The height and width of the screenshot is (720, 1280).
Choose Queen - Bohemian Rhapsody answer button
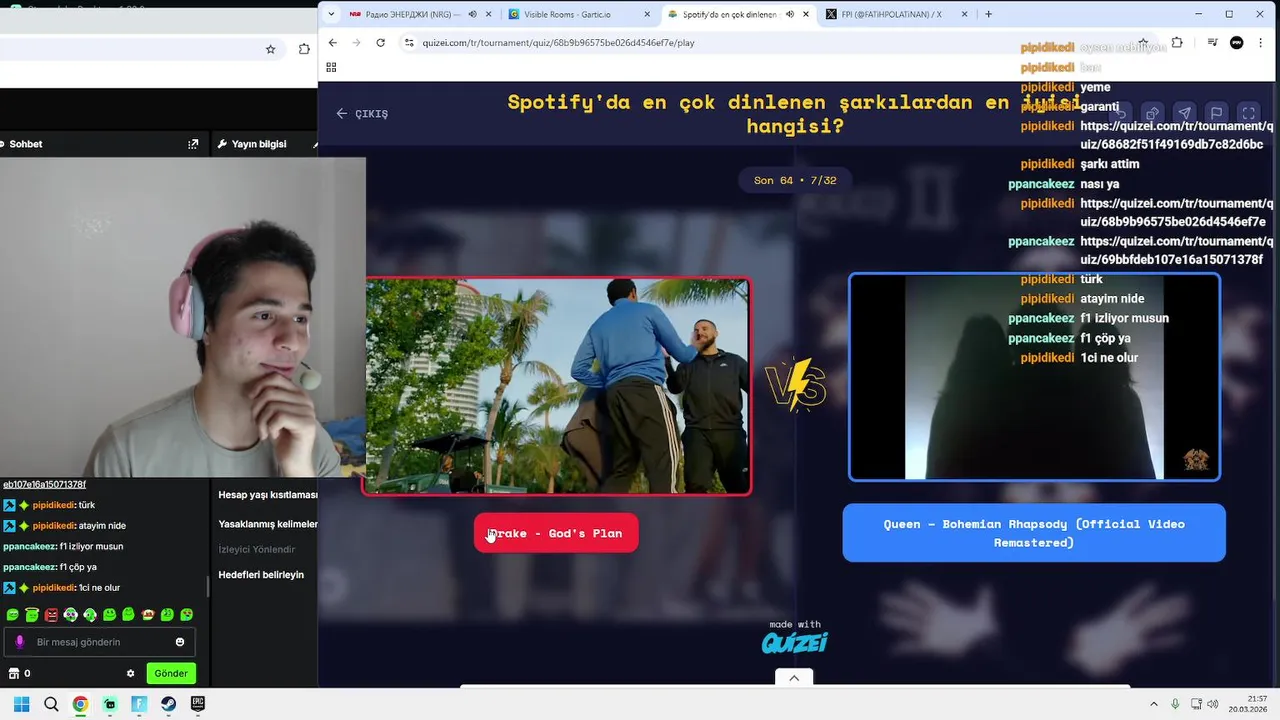[1034, 533]
